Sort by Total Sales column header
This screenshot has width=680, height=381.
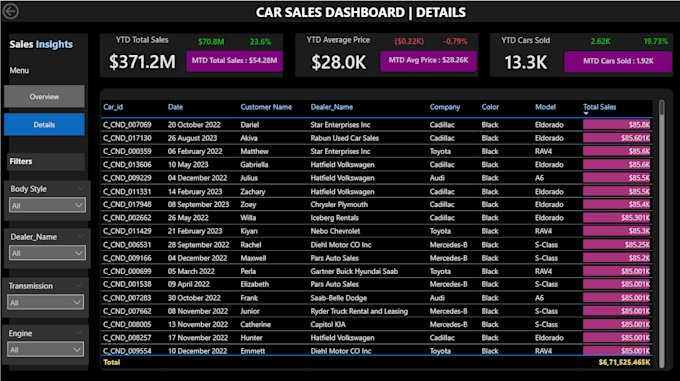(599, 107)
